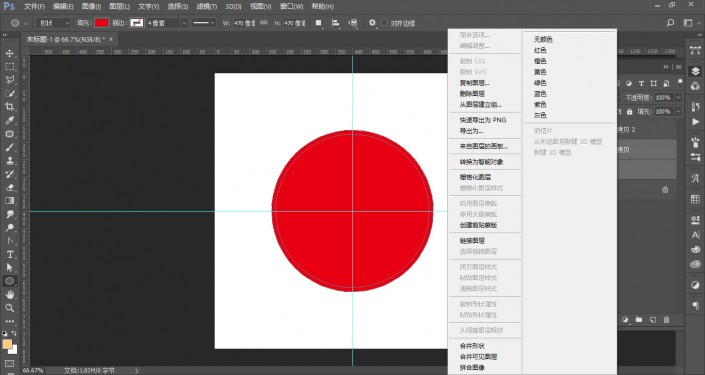Select the Path Selection arrow tool
This screenshot has height=375, width=705.
point(9,268)
